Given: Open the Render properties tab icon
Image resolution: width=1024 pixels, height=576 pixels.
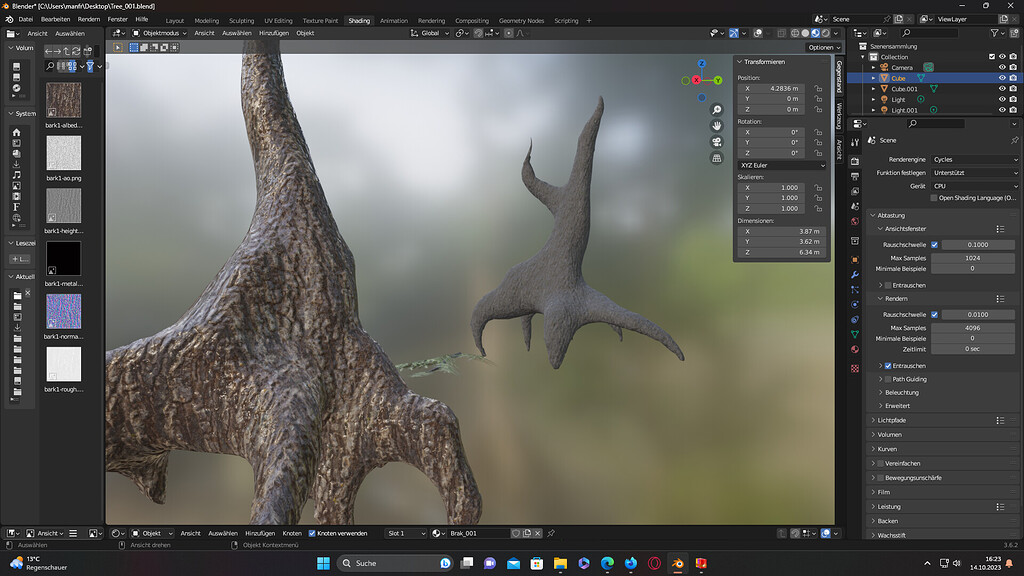Looking at the screenshot, I should coord(855,161).
